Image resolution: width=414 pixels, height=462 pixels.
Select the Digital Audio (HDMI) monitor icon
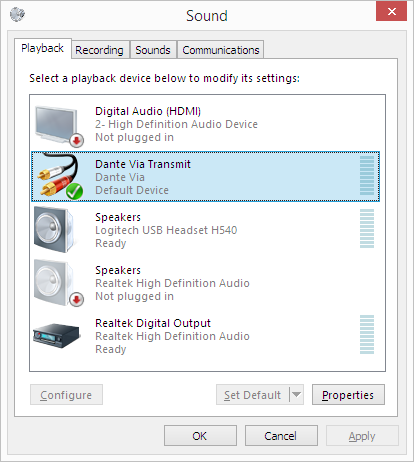coord(59,125)
